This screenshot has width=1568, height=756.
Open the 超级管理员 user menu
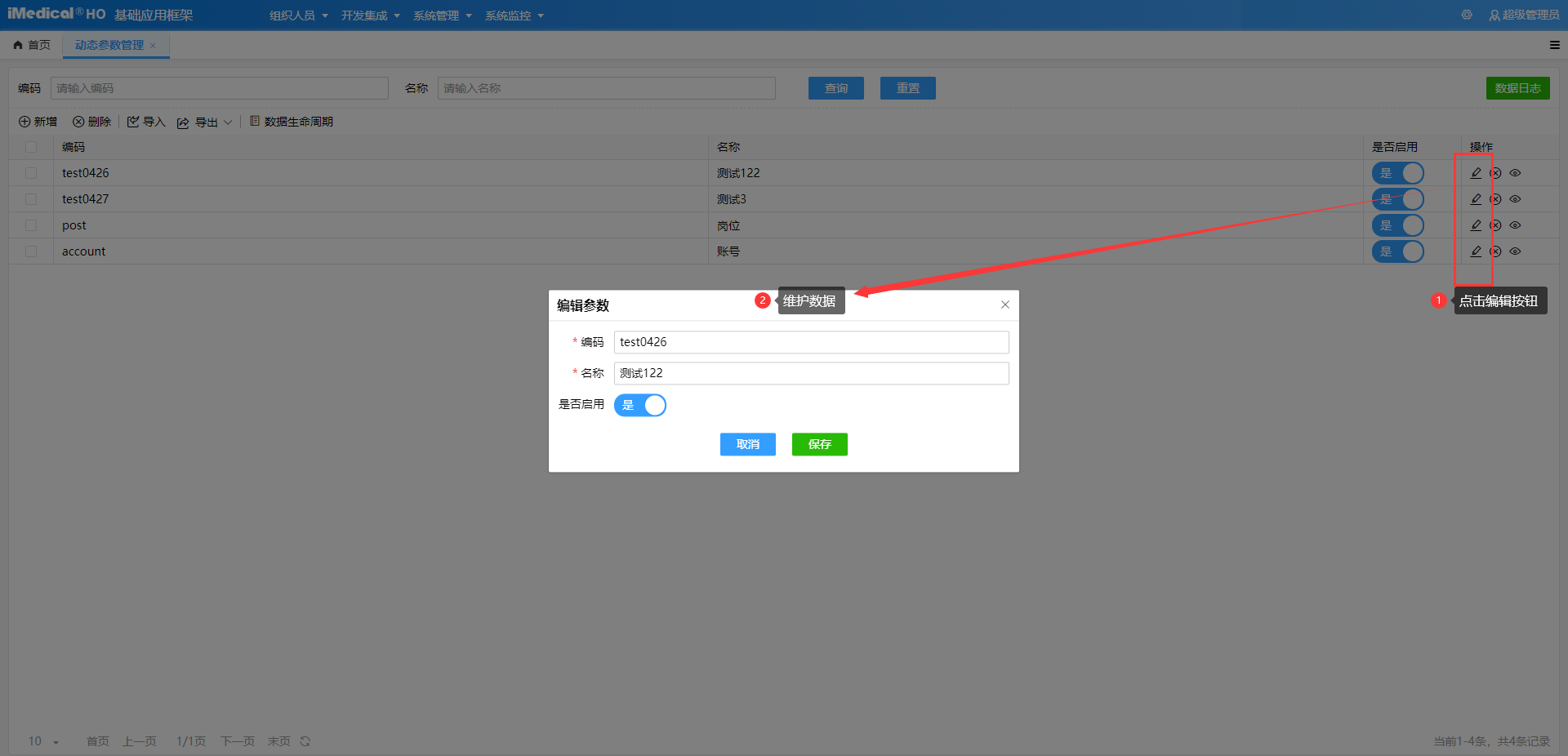tap(1524, 15)
